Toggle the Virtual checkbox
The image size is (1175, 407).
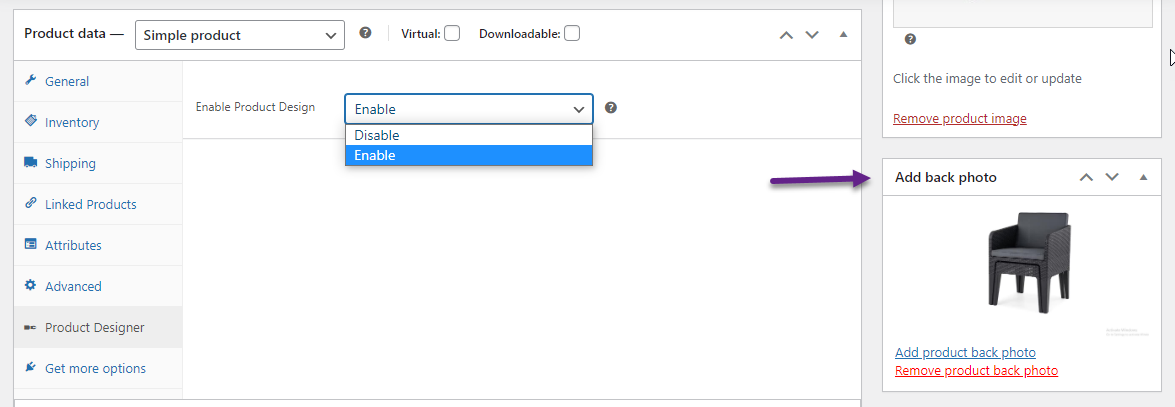pyautogui.click(x=451, y=34)
